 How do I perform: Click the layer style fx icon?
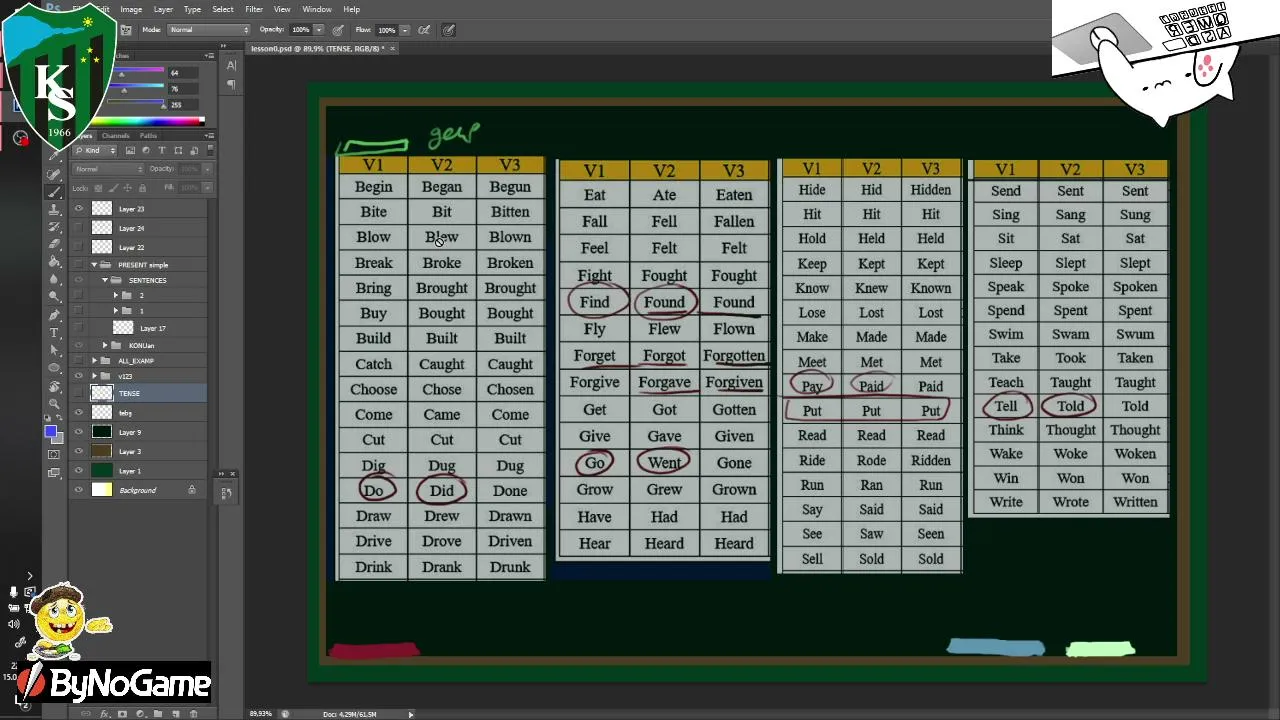point(105,714)
